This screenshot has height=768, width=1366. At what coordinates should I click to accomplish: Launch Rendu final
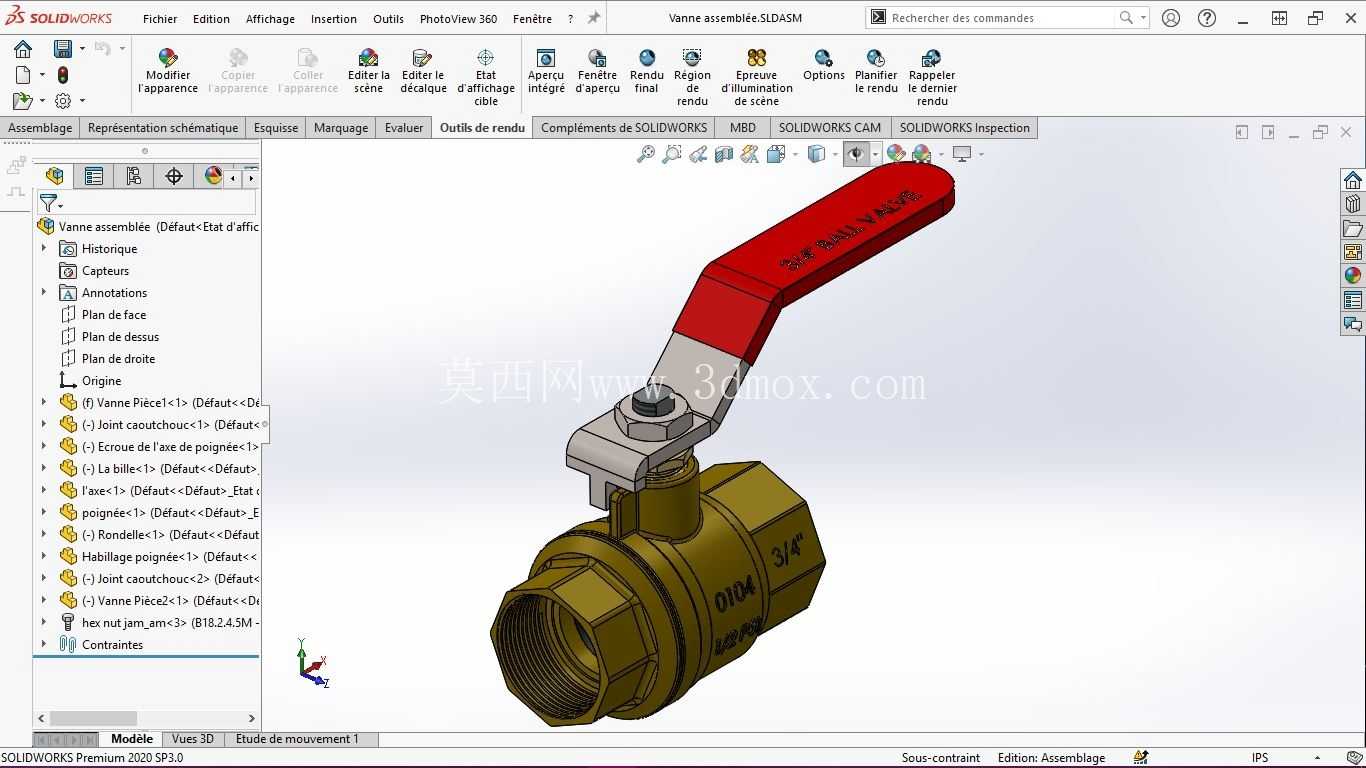pyautogui.click(x=647, y=72)
